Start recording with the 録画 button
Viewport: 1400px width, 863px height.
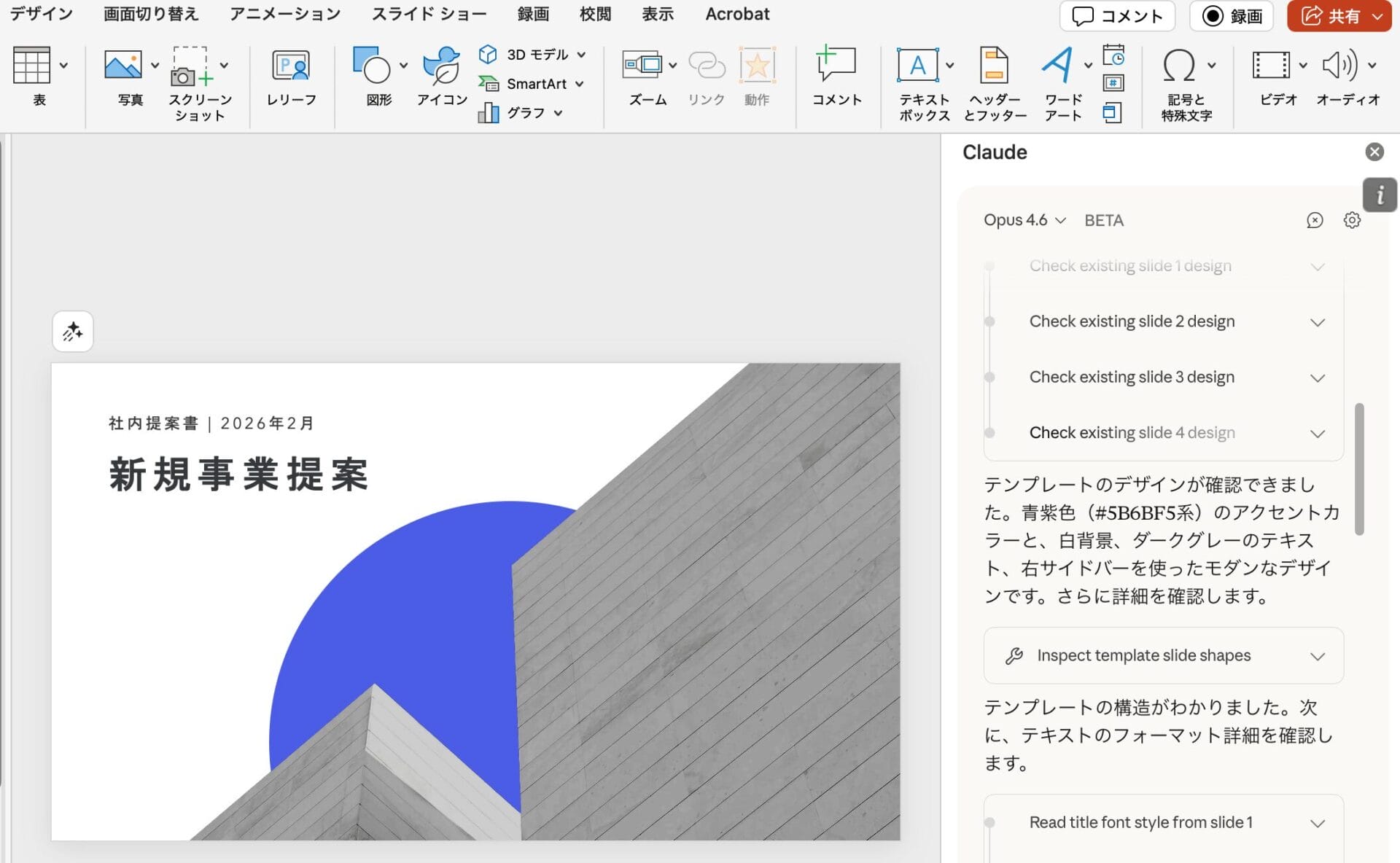click(x=1232, y=16)
